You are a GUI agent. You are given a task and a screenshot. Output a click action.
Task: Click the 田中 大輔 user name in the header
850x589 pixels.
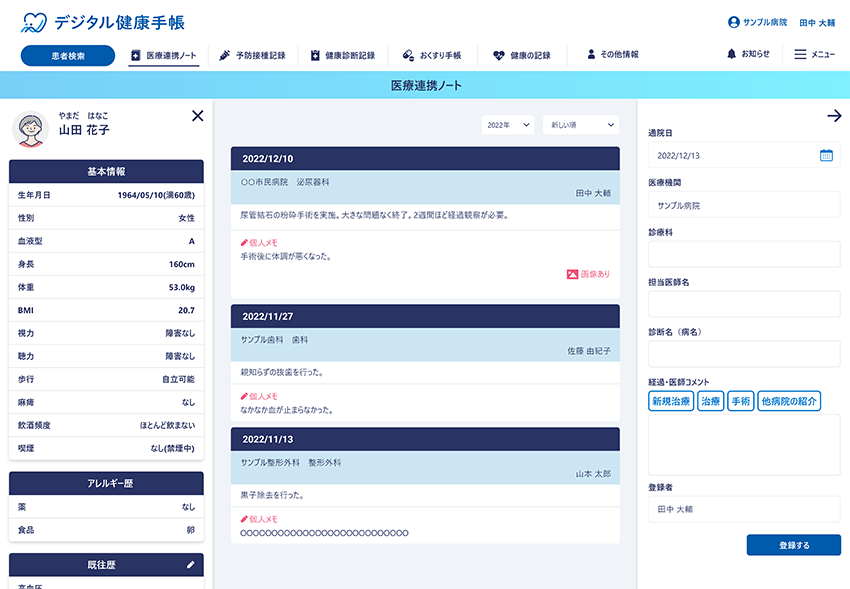[817, 23]
